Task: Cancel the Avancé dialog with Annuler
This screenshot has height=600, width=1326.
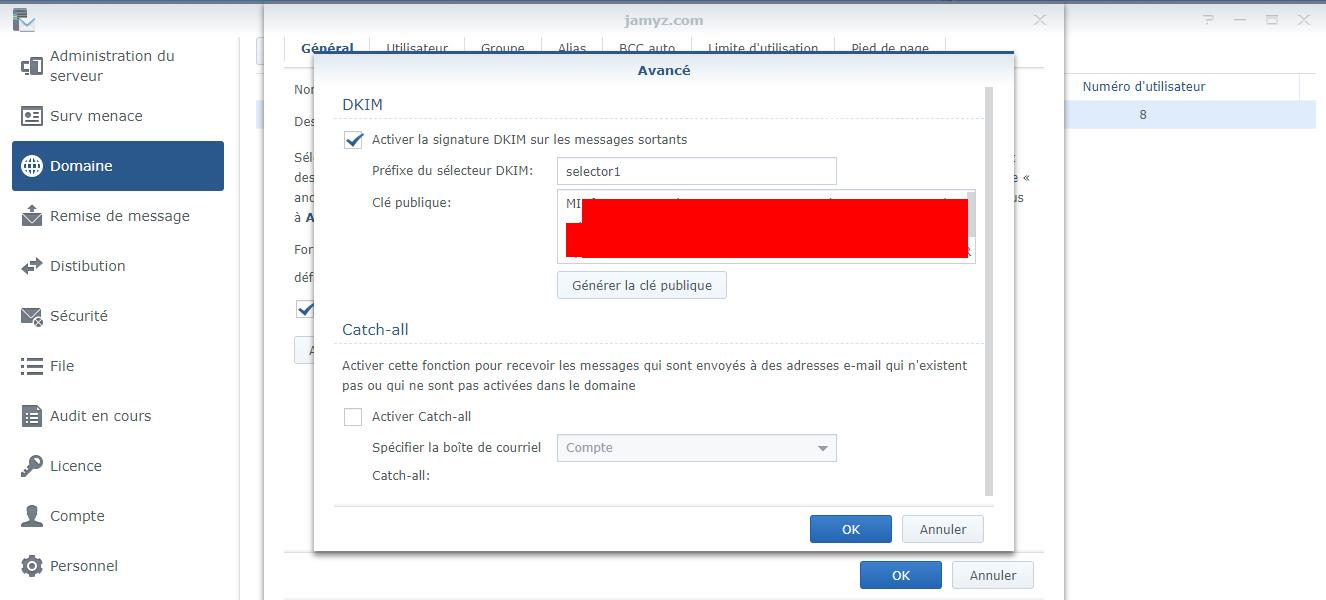Action: 943,529
